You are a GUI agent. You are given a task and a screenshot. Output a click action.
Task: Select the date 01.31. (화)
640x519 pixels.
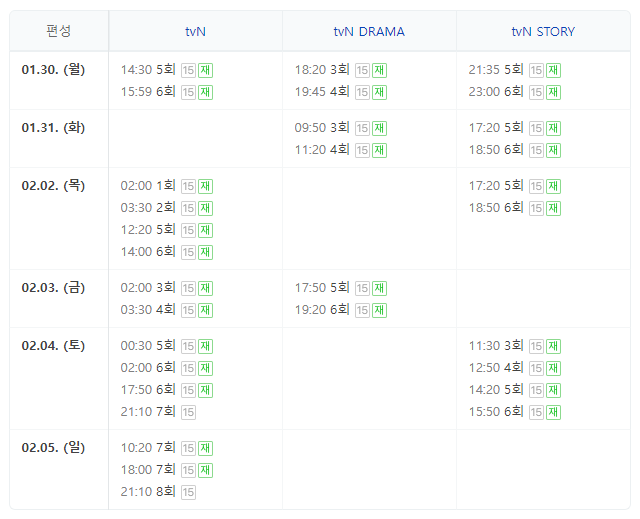pos(53,127)
